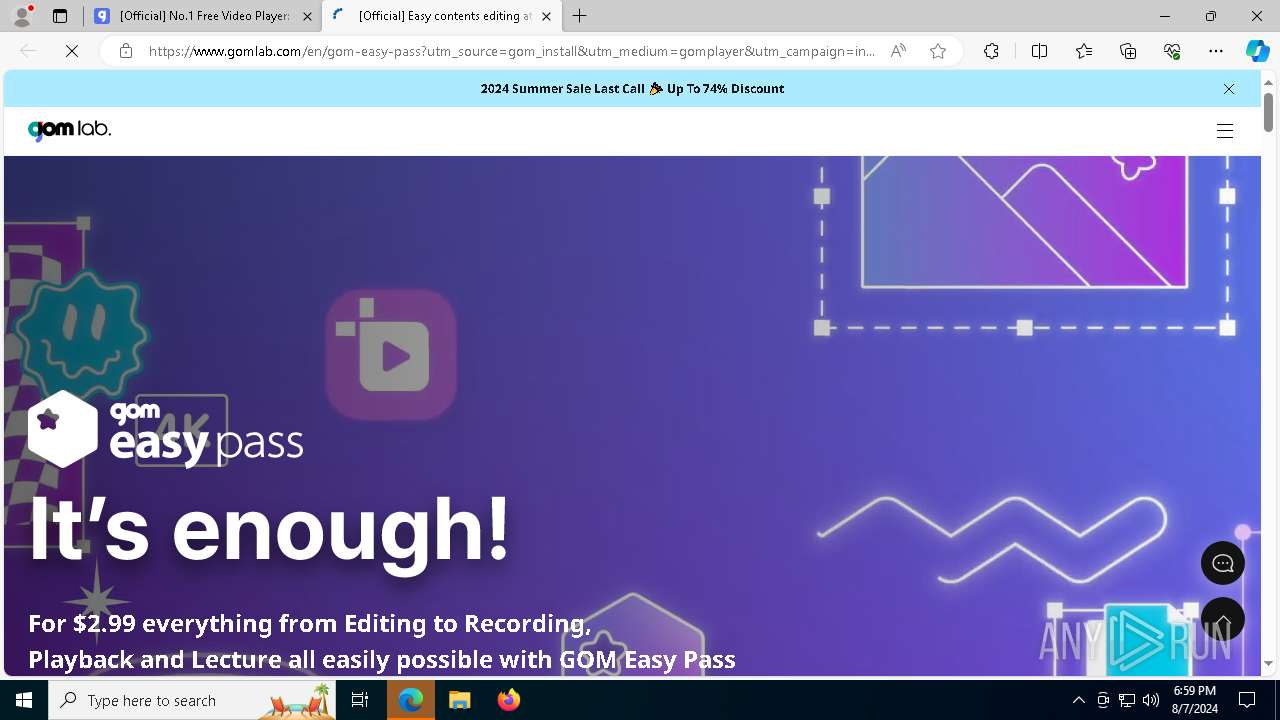
Task: Open 2024 Summer Sale banner link
Action: pyautogui.click(x=632, y=88)
